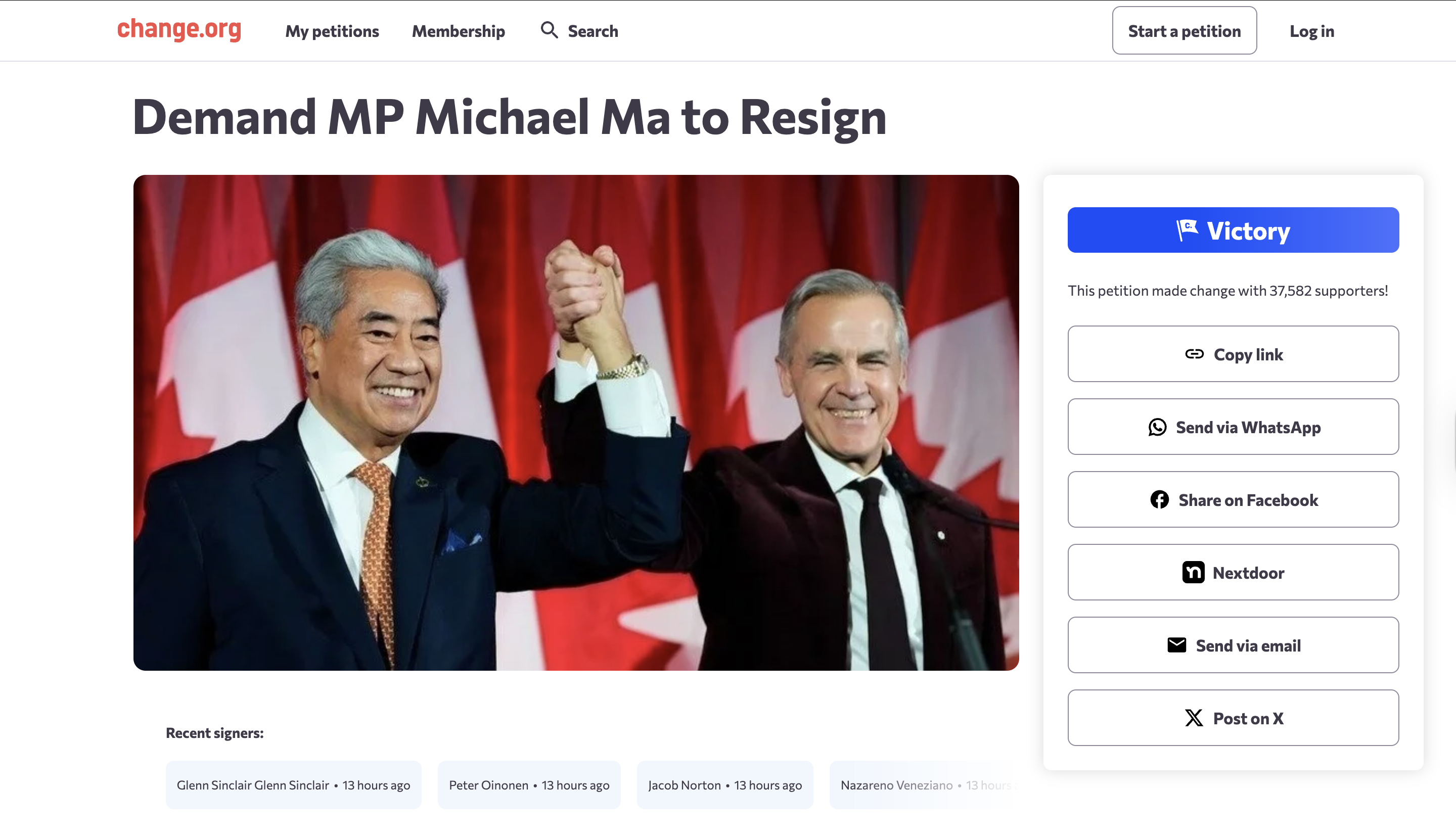Share petition via Send via WhatsApp
1456x836 pixels.
1248,427
